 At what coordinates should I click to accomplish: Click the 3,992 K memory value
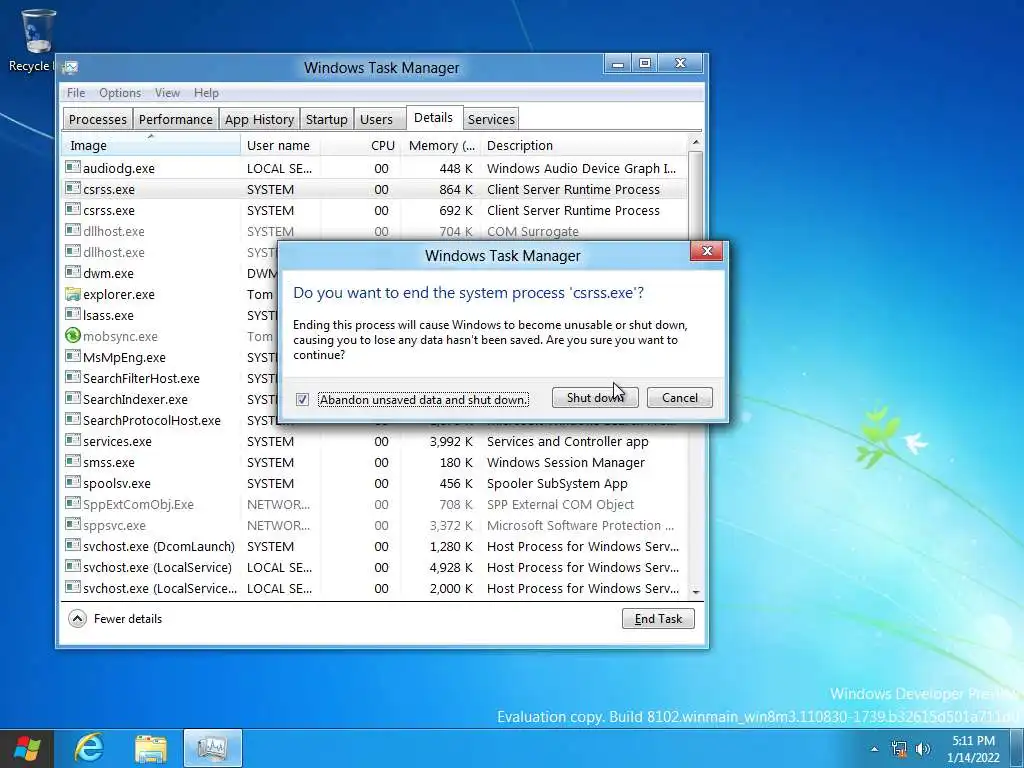coord(451,441)
